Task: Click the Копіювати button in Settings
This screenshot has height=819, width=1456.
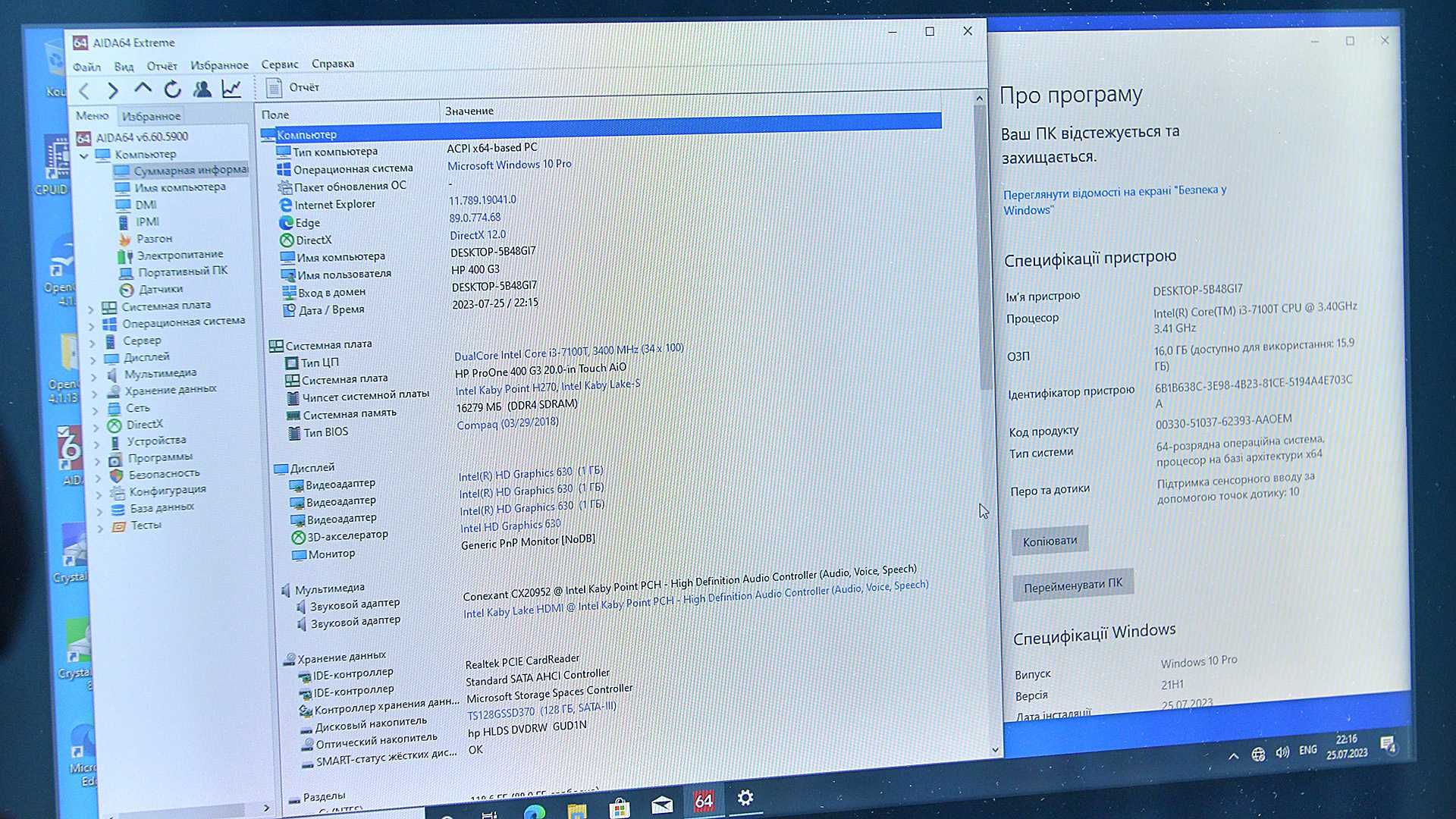Action: (x=1050, y=541)
